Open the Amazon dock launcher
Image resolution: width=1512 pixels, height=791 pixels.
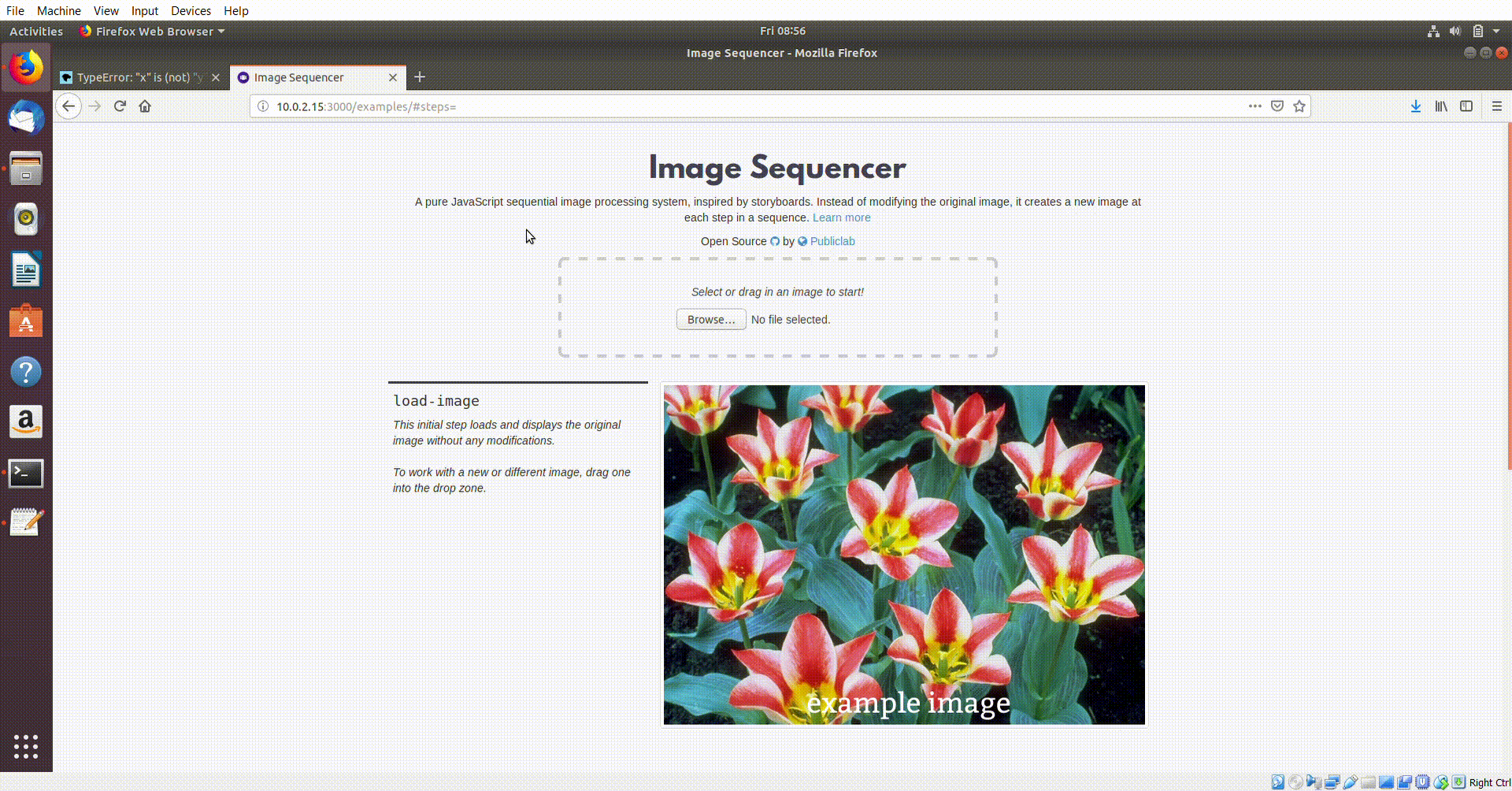pyautogui.click(x=26, y=421)
